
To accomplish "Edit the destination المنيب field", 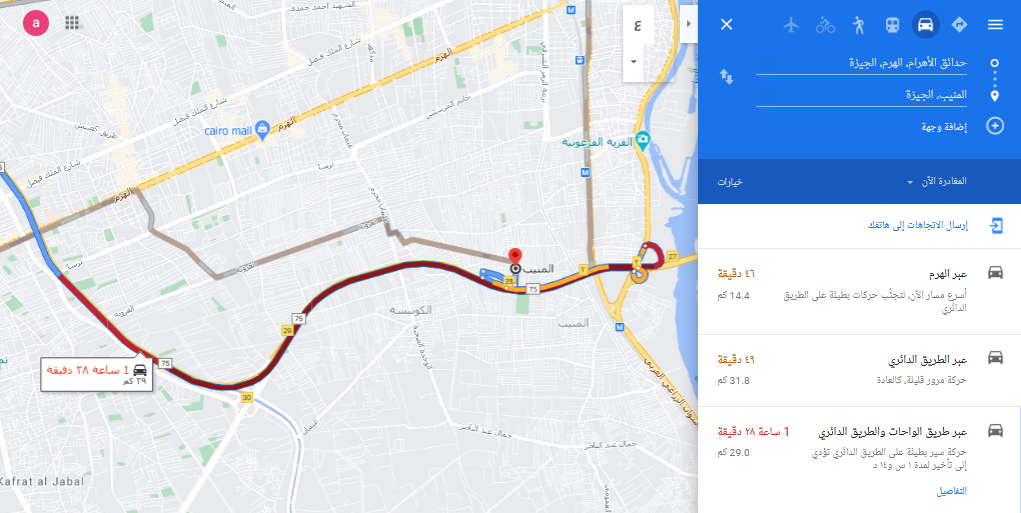I will [861, 95].
